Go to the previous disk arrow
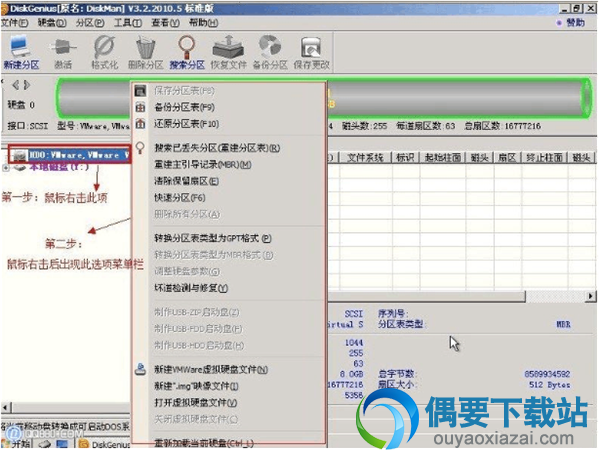Screen dimensions: 599x450 click(x=15, y=85)
